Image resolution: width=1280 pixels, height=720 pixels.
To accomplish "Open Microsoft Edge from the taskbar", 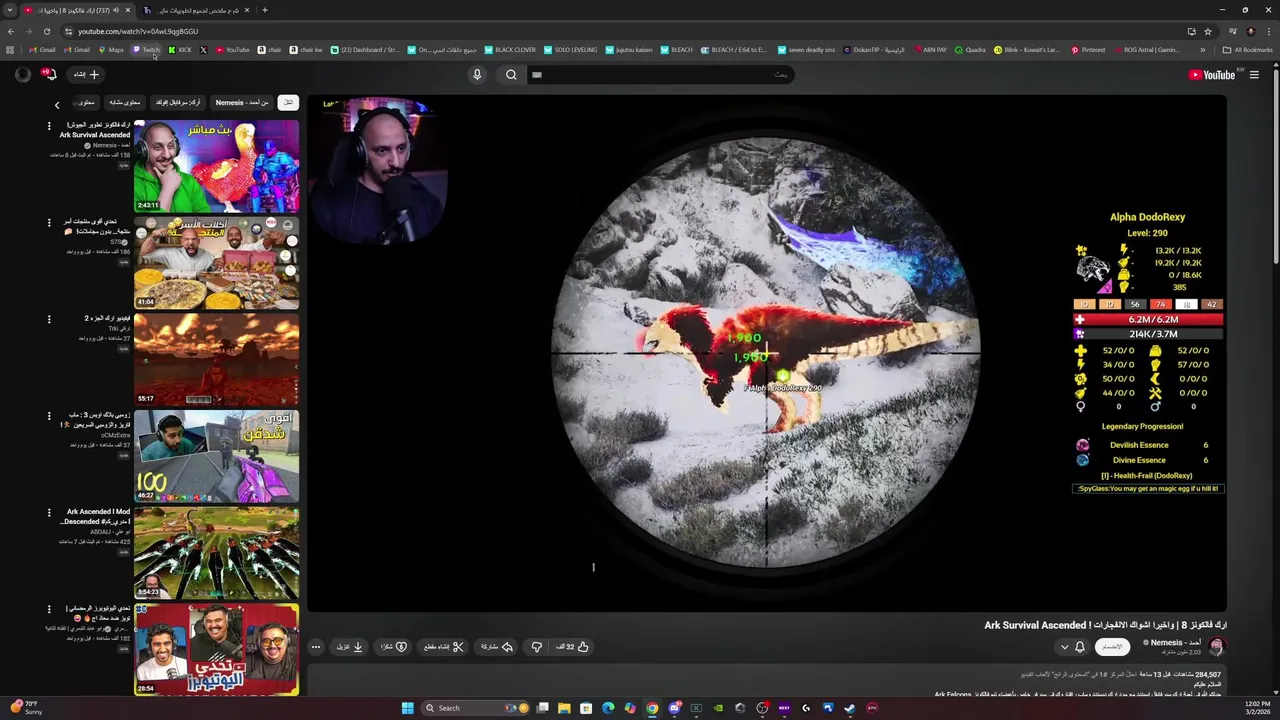I will pyautogui.click(x=608, y=708).
